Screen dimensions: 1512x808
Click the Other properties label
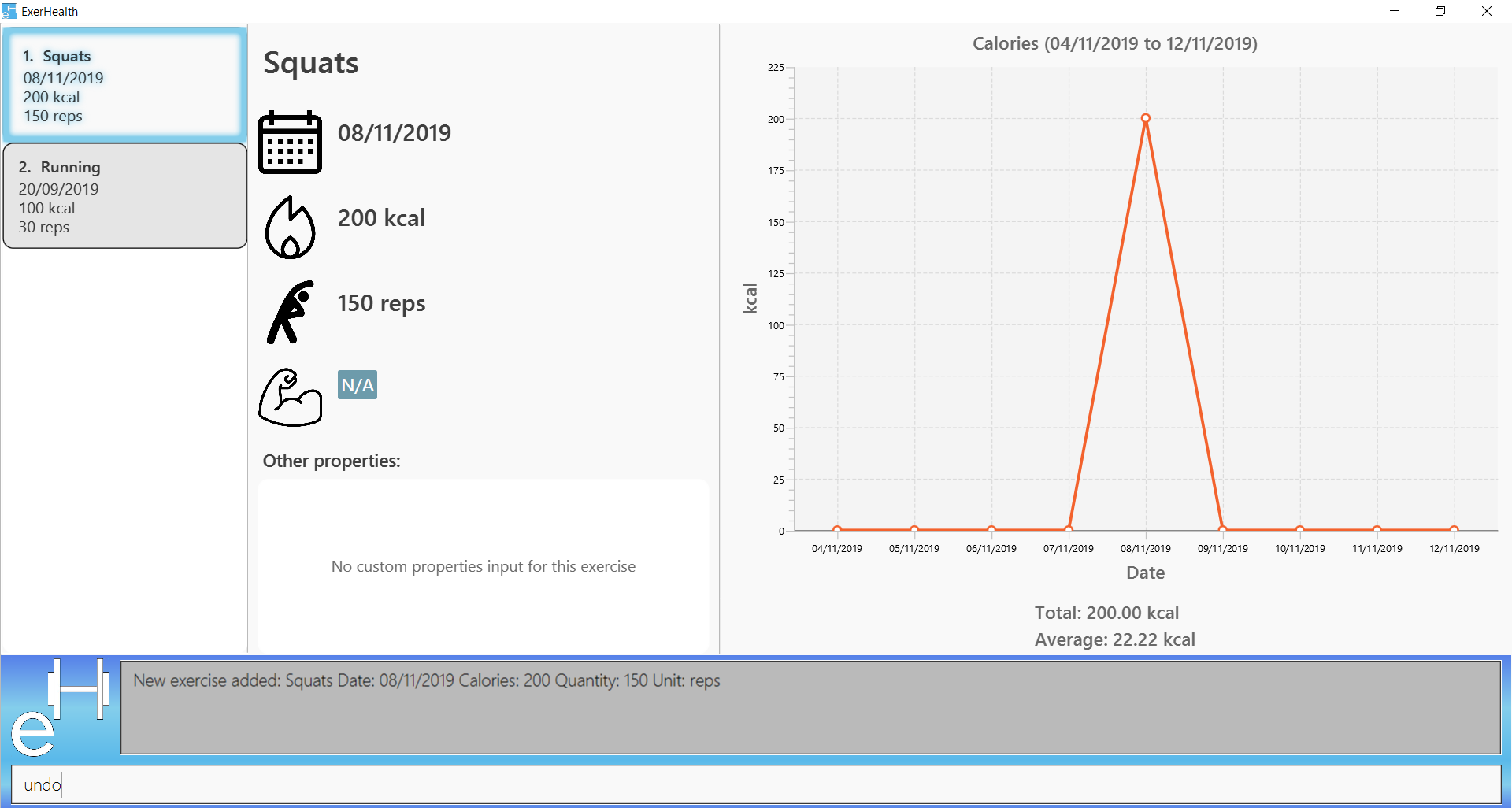332,461
